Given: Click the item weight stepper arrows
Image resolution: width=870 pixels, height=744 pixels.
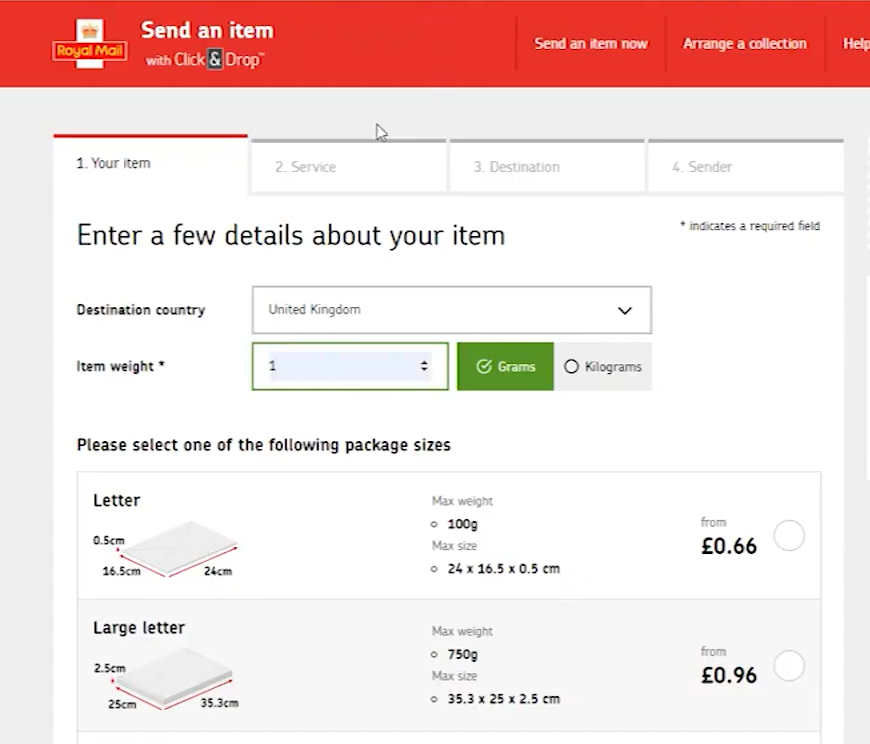Looking at the screenshot, I should 424,367.
